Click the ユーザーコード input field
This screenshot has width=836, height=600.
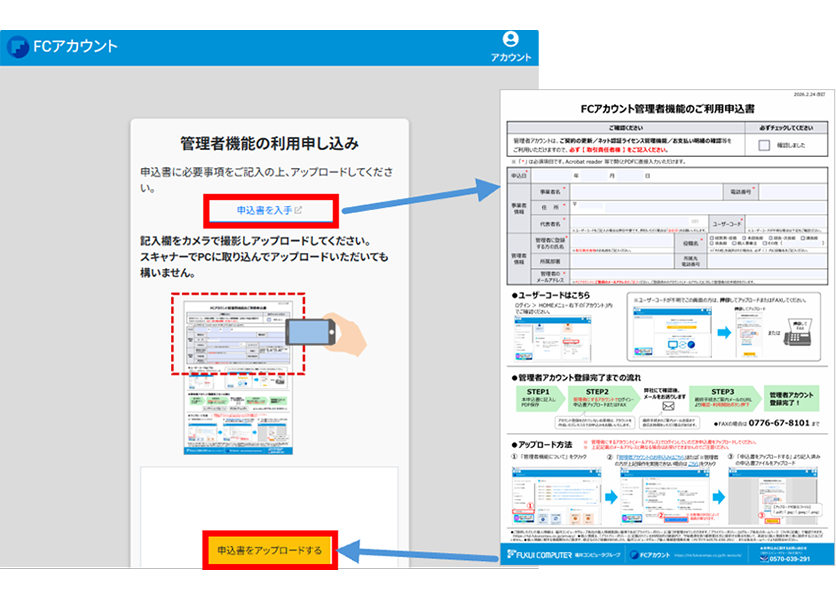coord(786,221)
